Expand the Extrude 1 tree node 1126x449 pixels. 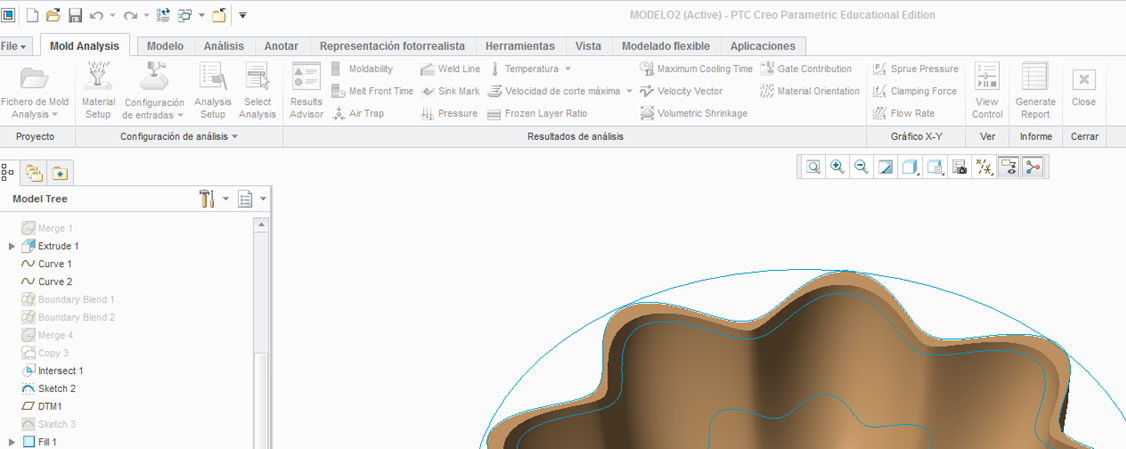click(11, 246)
